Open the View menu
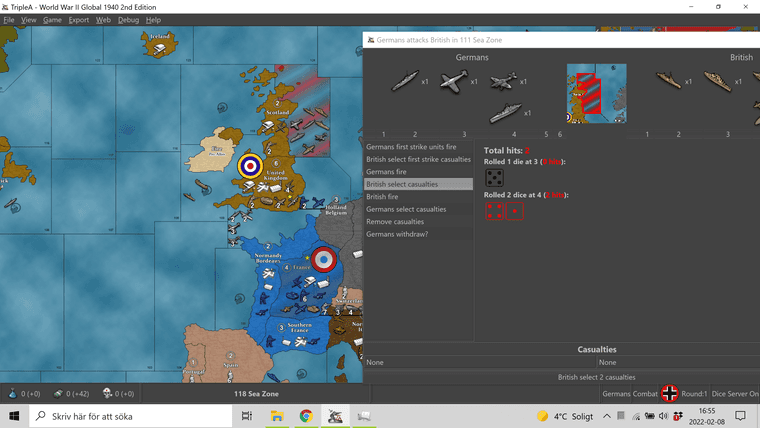760x428 pixels. point(29,20)
